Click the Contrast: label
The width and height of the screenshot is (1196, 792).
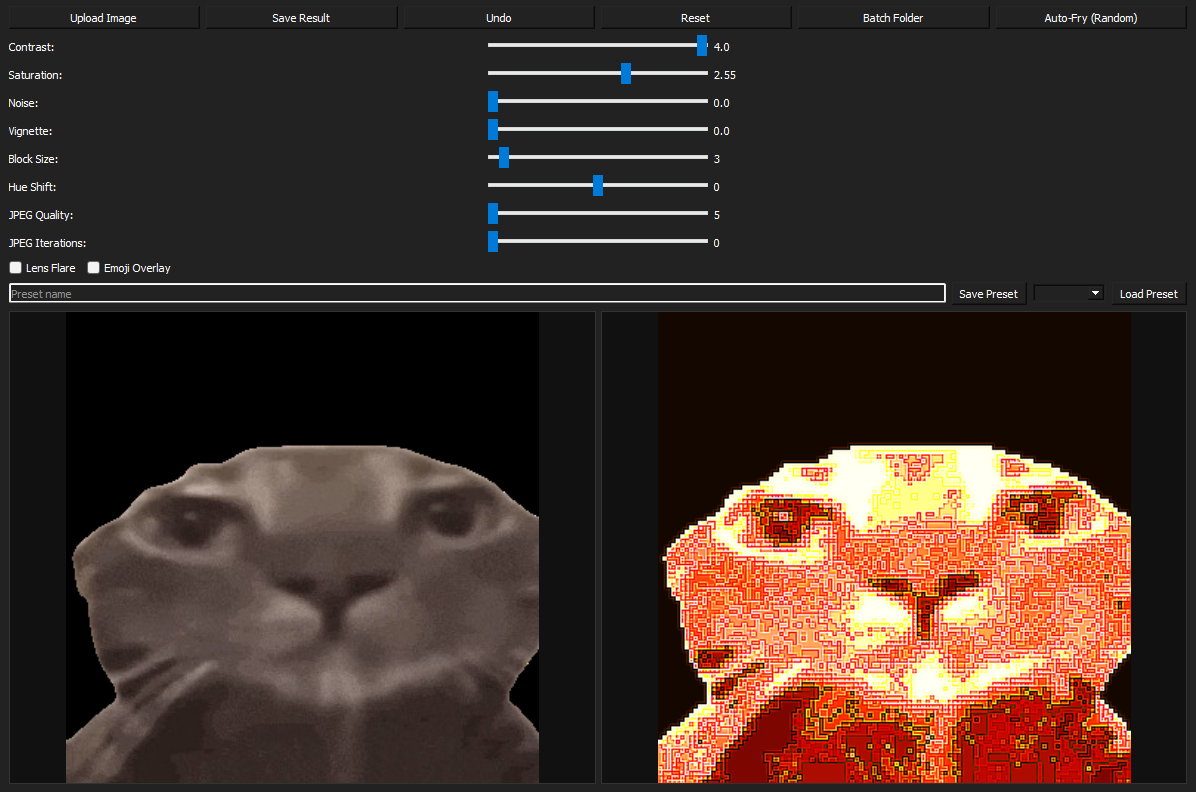[31, 47]
